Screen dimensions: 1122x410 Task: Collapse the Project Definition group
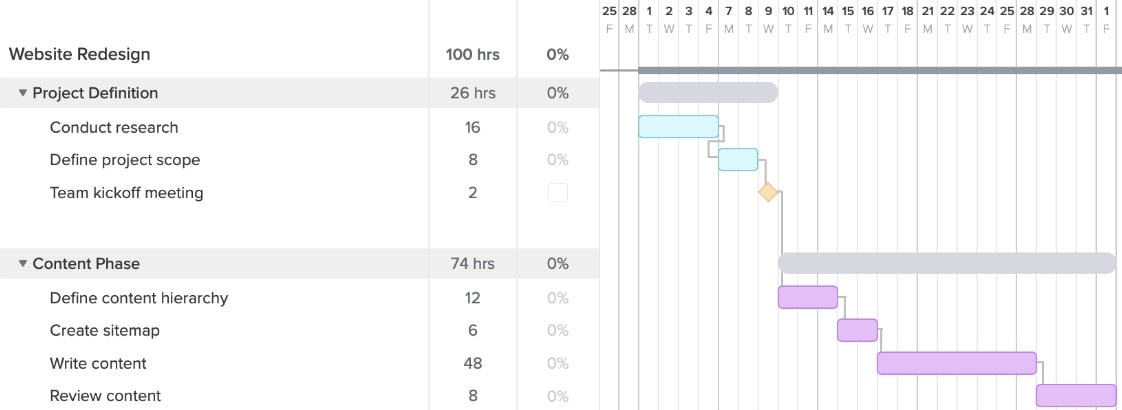(x=23, y=93)
